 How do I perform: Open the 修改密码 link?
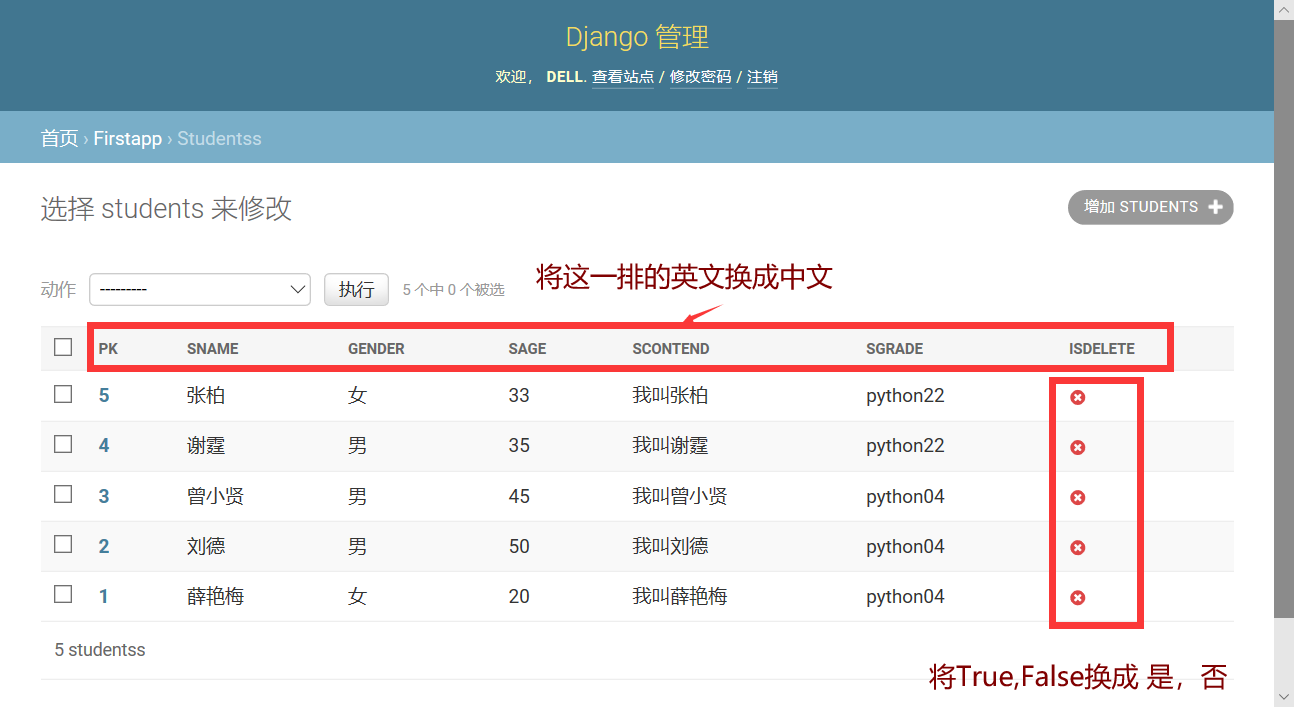click(x=701, y=77)
